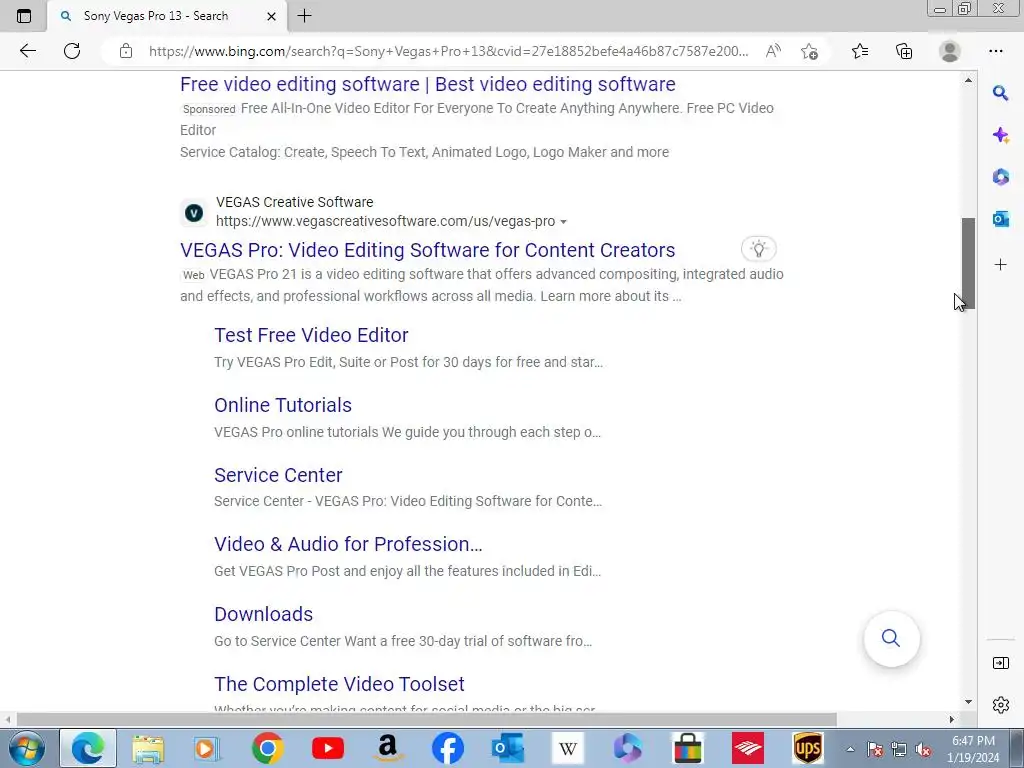This screenshot has width=1024, height=768.
Task: Click the VEGAS Creative Software favicon
Action: coord(194,213)
